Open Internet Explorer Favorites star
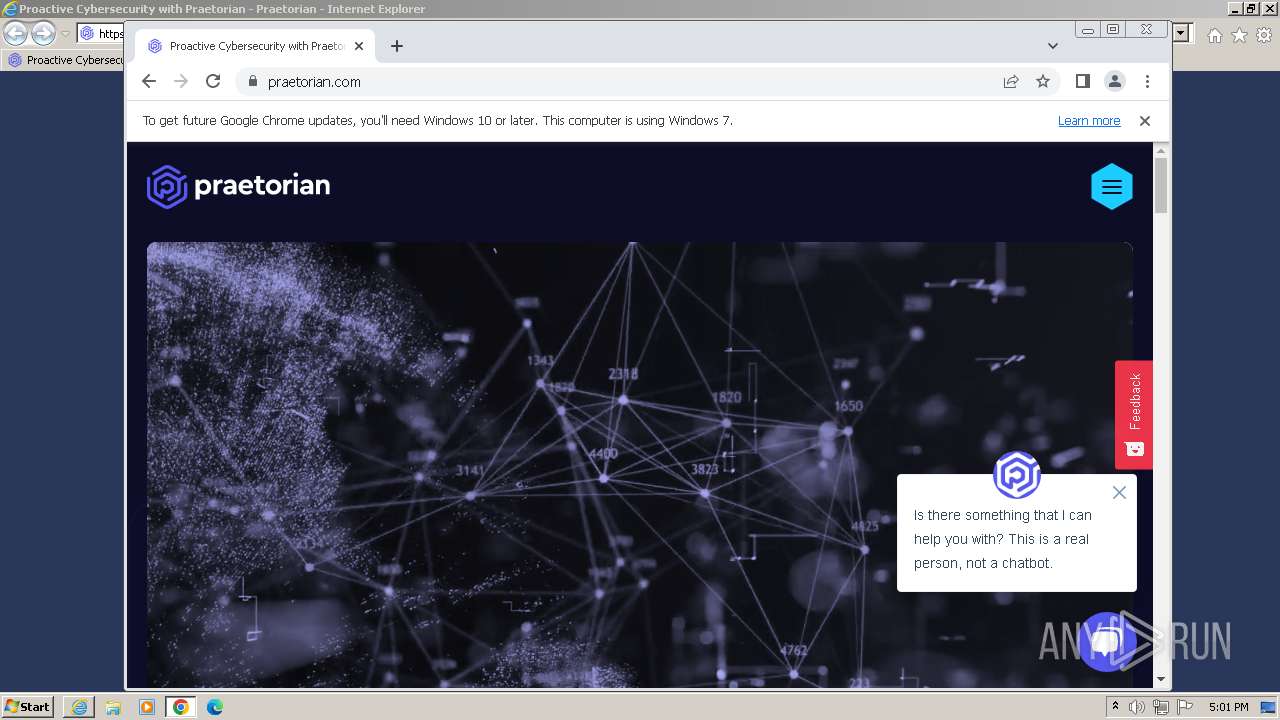1280x720 pixels. 1239,35
